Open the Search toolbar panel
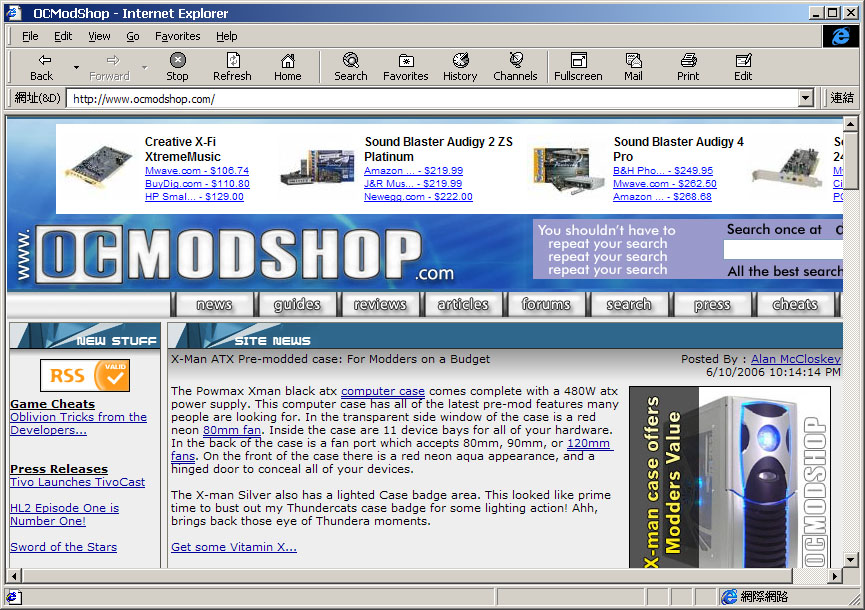The image size is (865, 610). (x=350, y=67)
